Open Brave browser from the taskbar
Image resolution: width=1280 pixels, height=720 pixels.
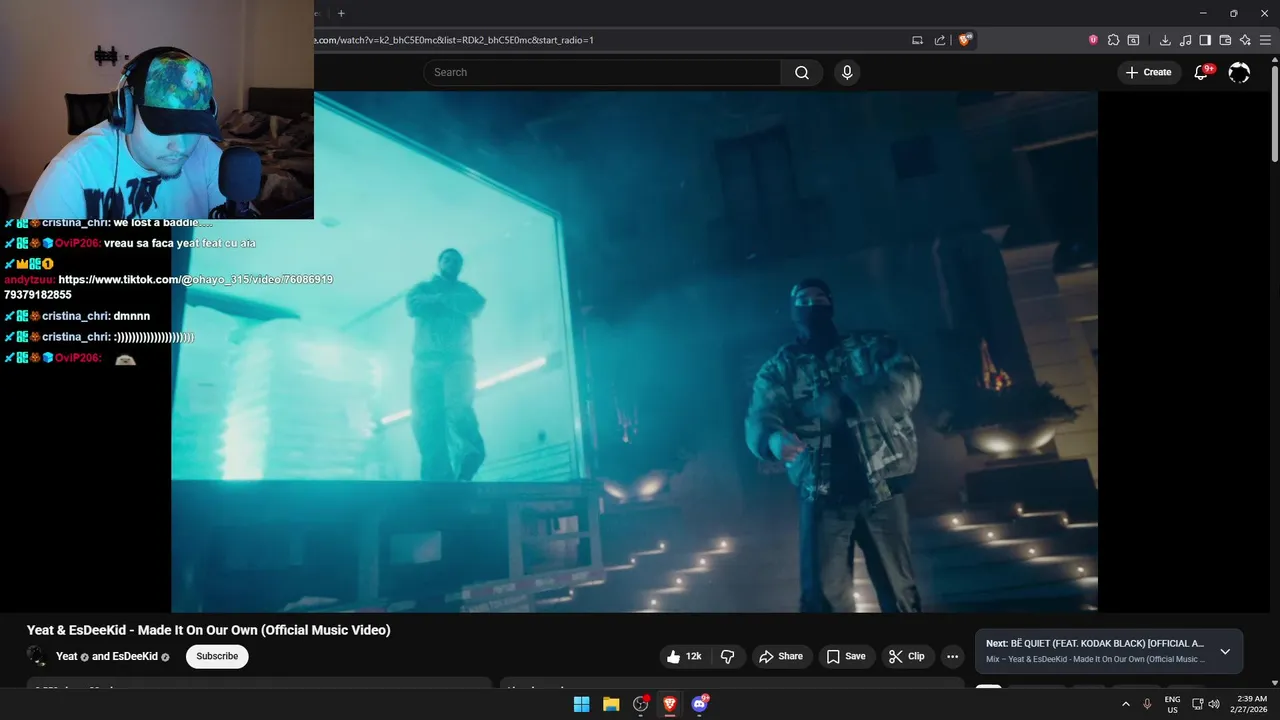click(670, 704)
